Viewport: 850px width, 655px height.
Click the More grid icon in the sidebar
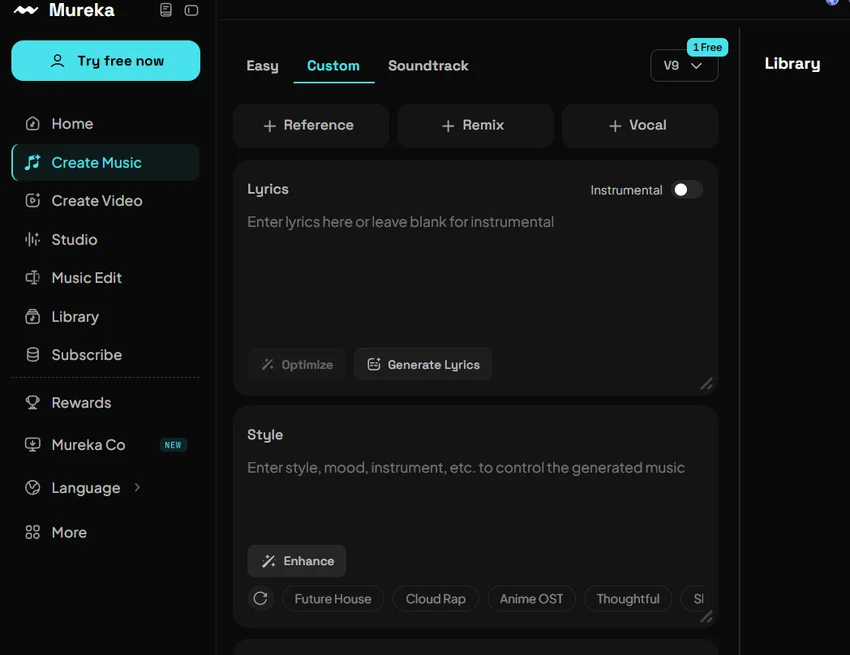point(33,532)
